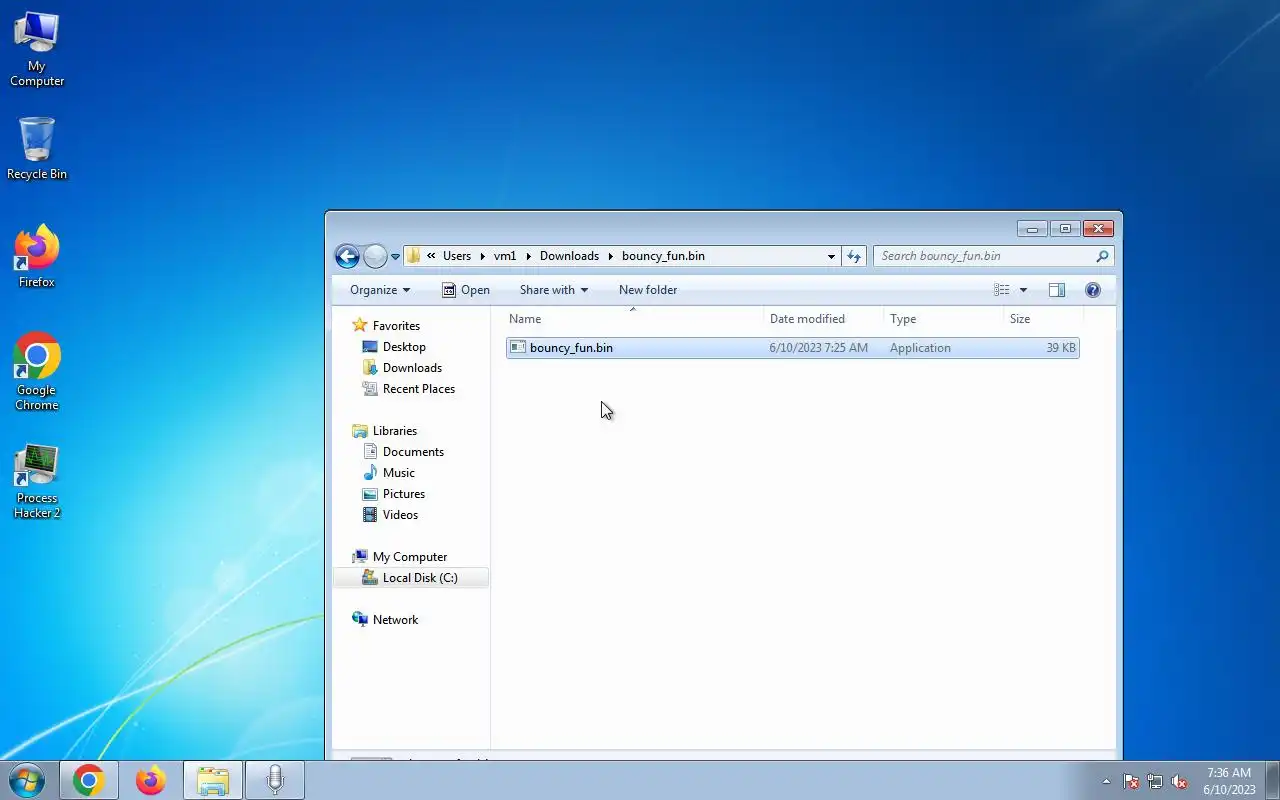This screenshot has height=800, width=1280.
Task: Open the Music library
Action: coord(398,473)
